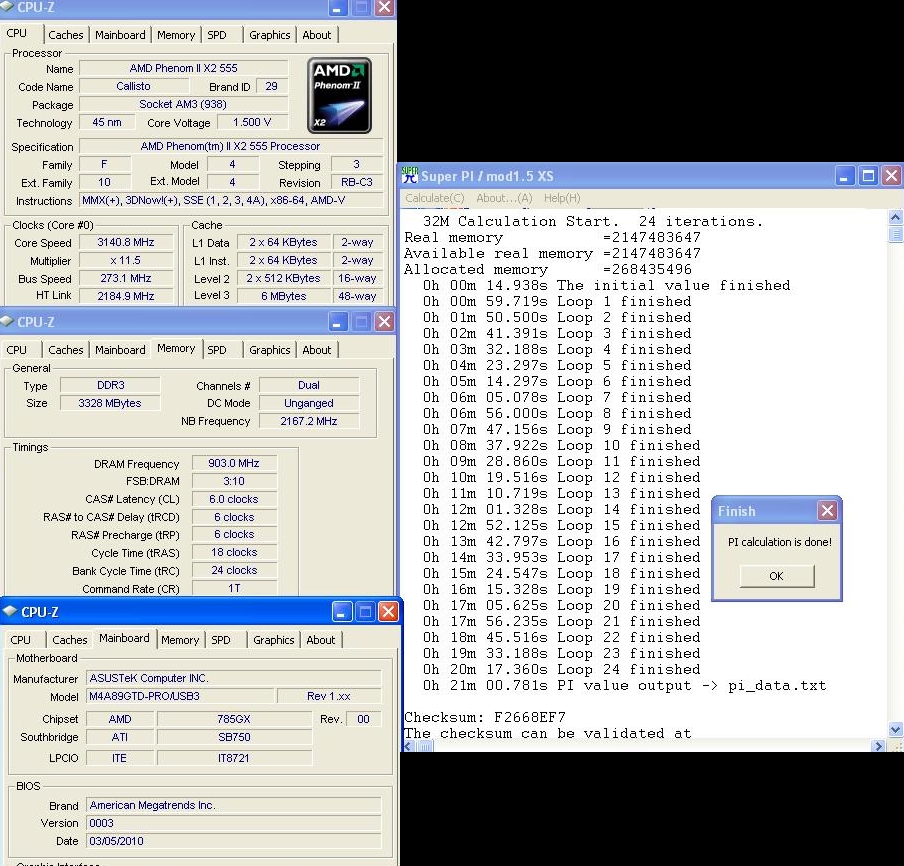Open the SPD tab in the middle CPU-Z window
904x866 pixels.
[217, 350]
